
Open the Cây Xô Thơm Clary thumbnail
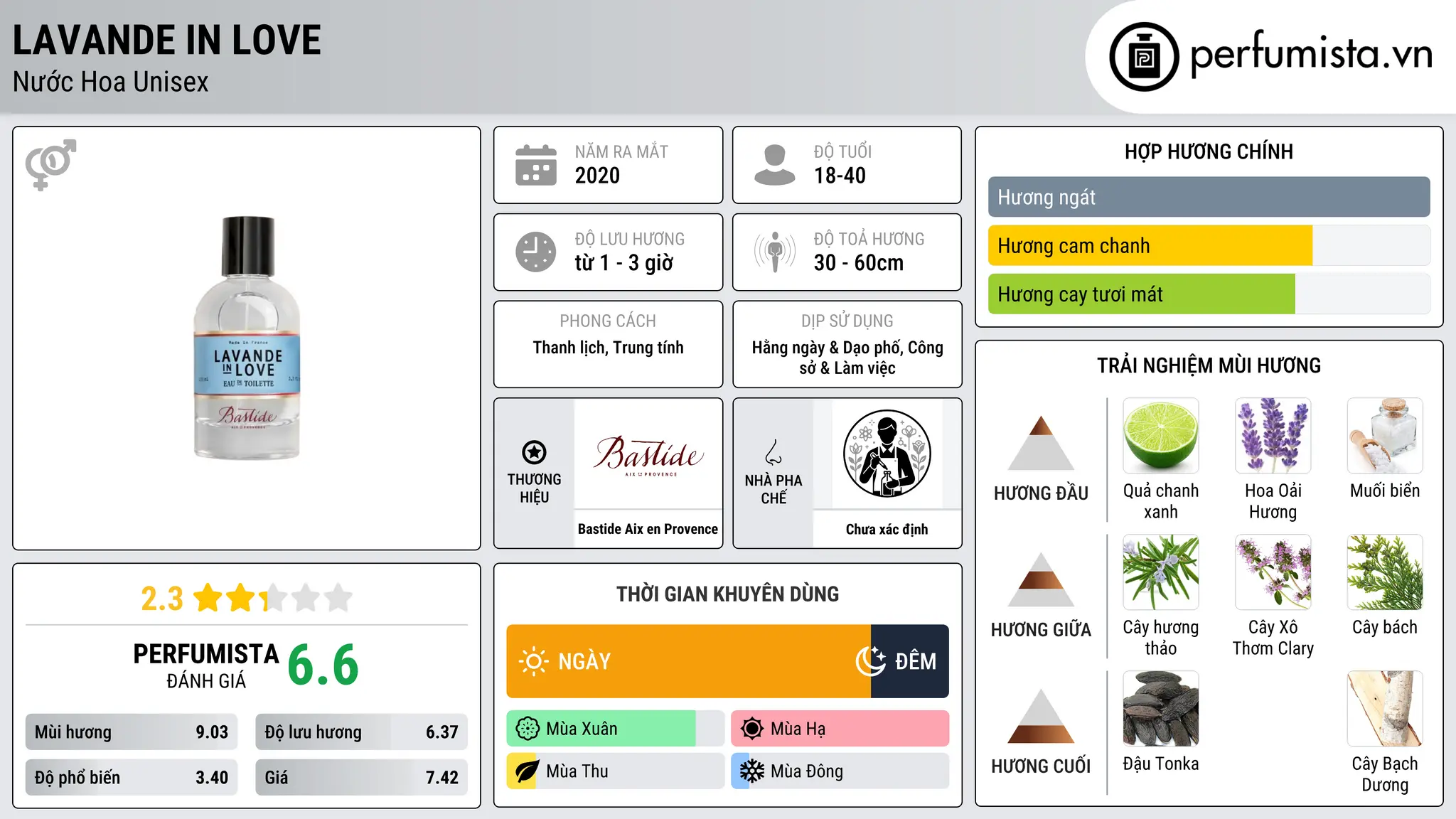(x=1273, y=572)
